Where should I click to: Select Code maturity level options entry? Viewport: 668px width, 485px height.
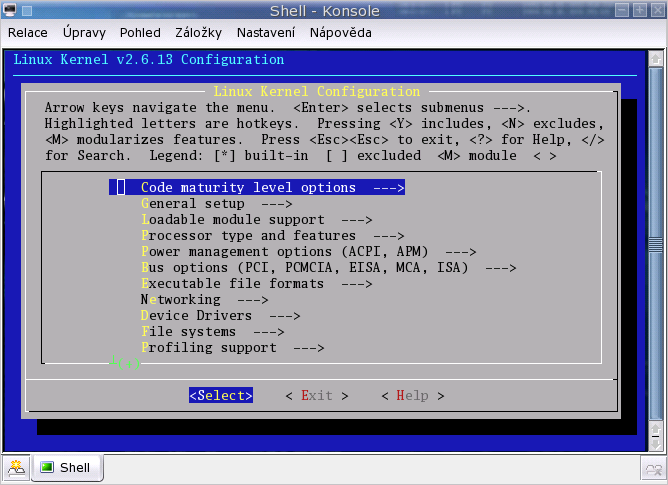click(257, 188)
